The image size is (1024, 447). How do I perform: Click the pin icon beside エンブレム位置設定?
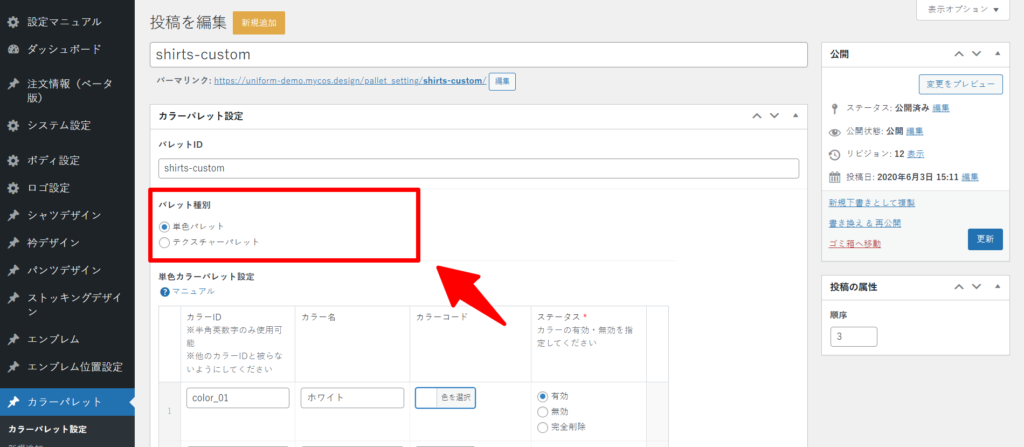[x=13, y=367]
